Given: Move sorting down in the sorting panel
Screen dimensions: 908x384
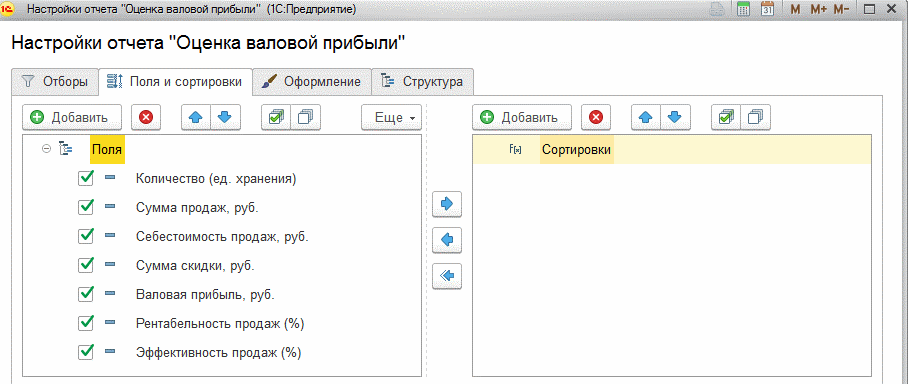Looking at the screenshot, I should point(675,118).
